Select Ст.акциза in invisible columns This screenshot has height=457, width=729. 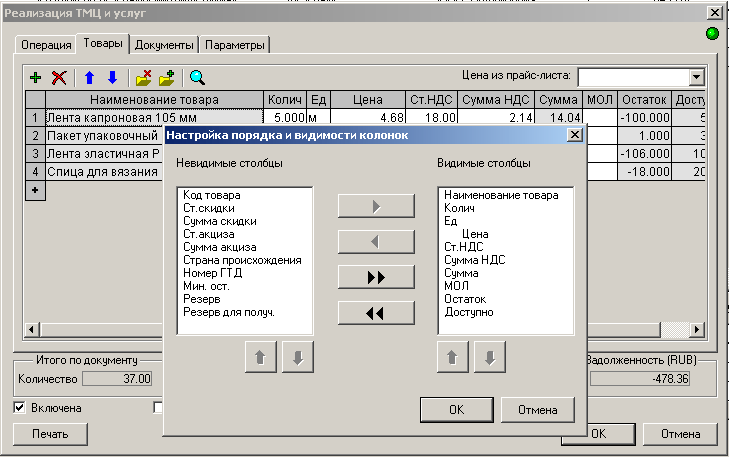(209, 234)
